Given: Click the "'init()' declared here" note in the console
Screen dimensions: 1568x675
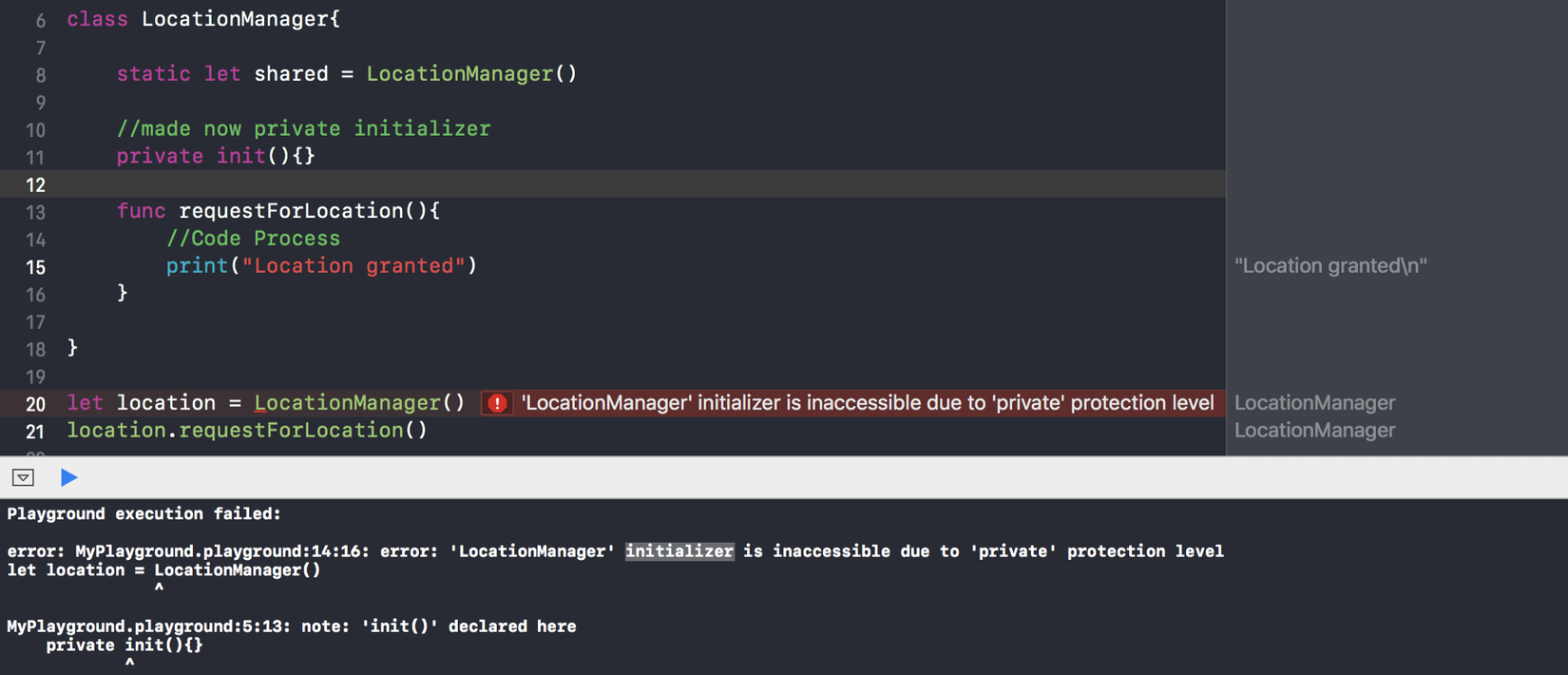Looking at the screenshot, I should tap(468, 627).
